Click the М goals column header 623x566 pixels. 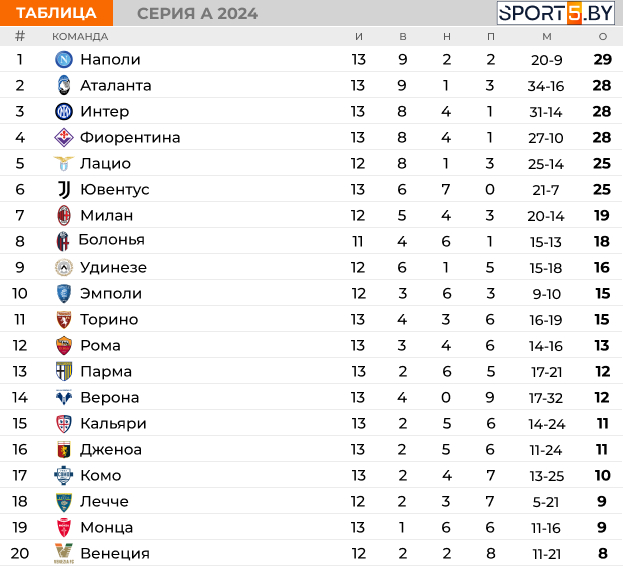pyautogui.click(x=547, y=37)
